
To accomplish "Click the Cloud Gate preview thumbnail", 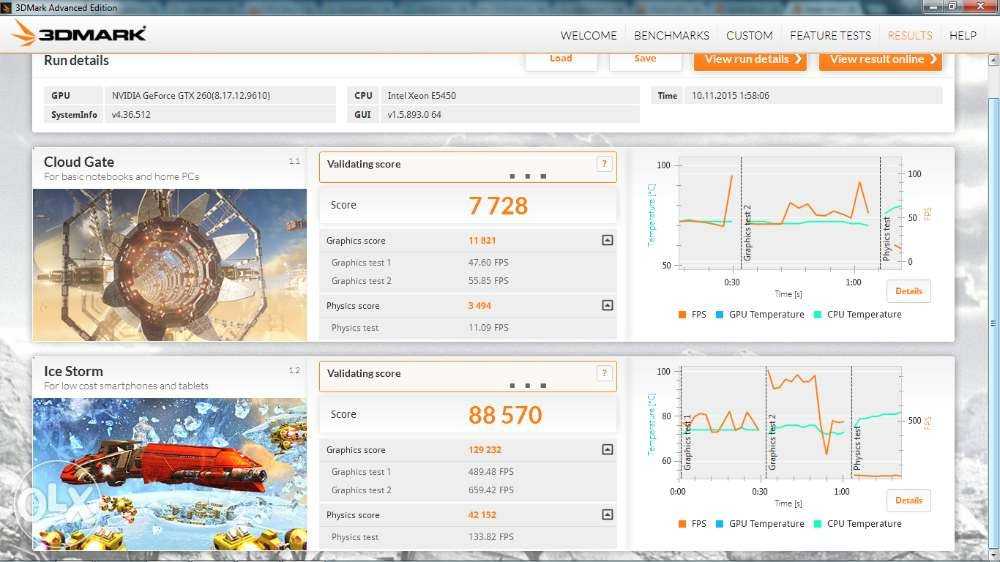I will (x=170, y=265).
